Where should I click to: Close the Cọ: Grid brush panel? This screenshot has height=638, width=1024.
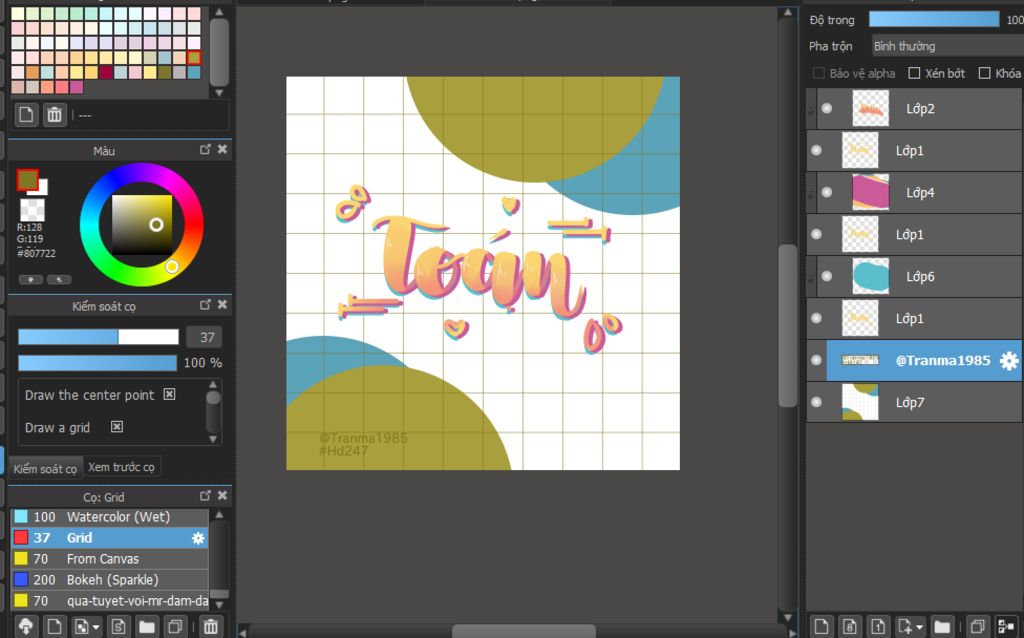pyautogui.click(x=222, y=496)
